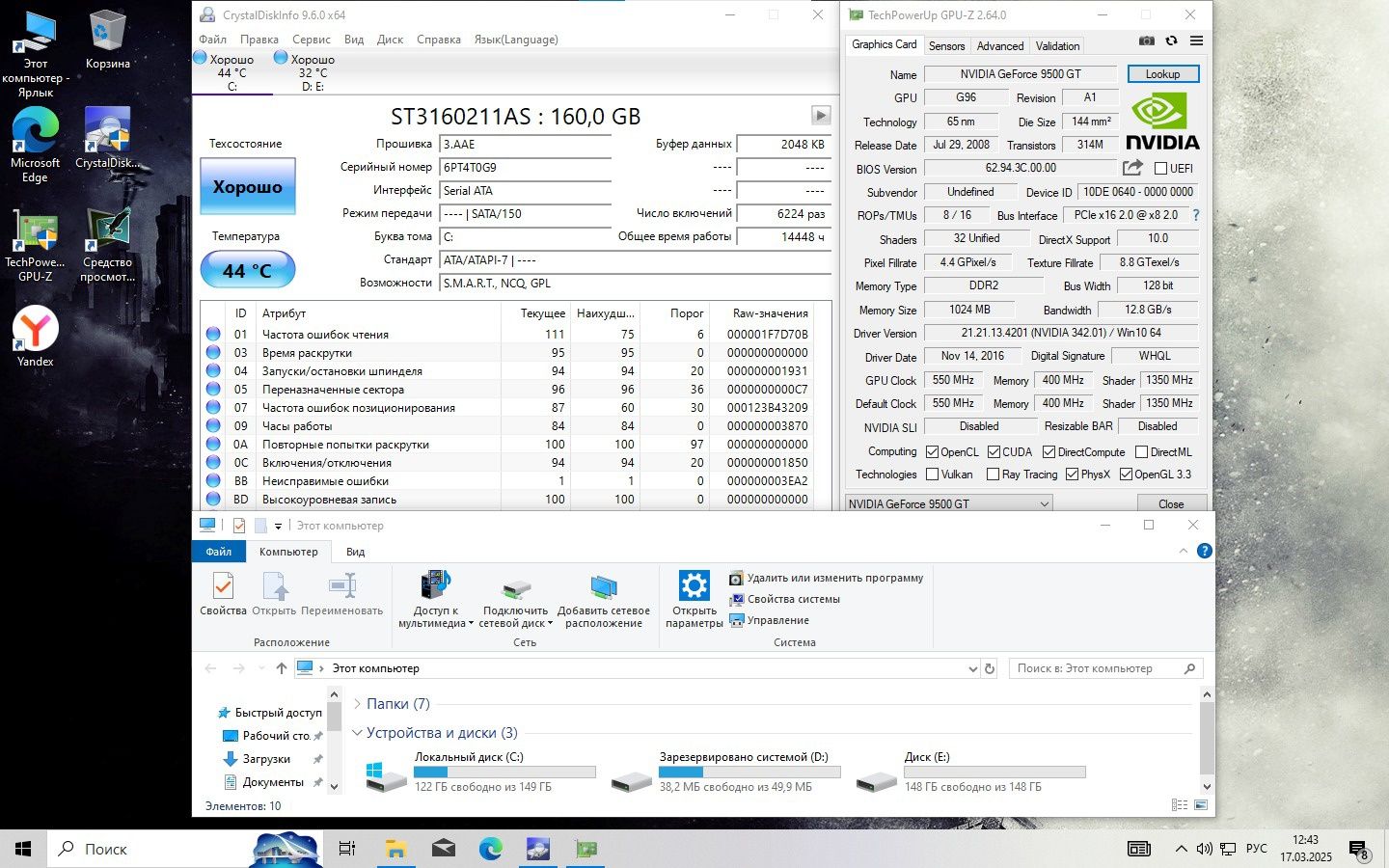1389x868 pixels.
Task: Switch to large icons view in Explorer
Action: coord(1201,805)
